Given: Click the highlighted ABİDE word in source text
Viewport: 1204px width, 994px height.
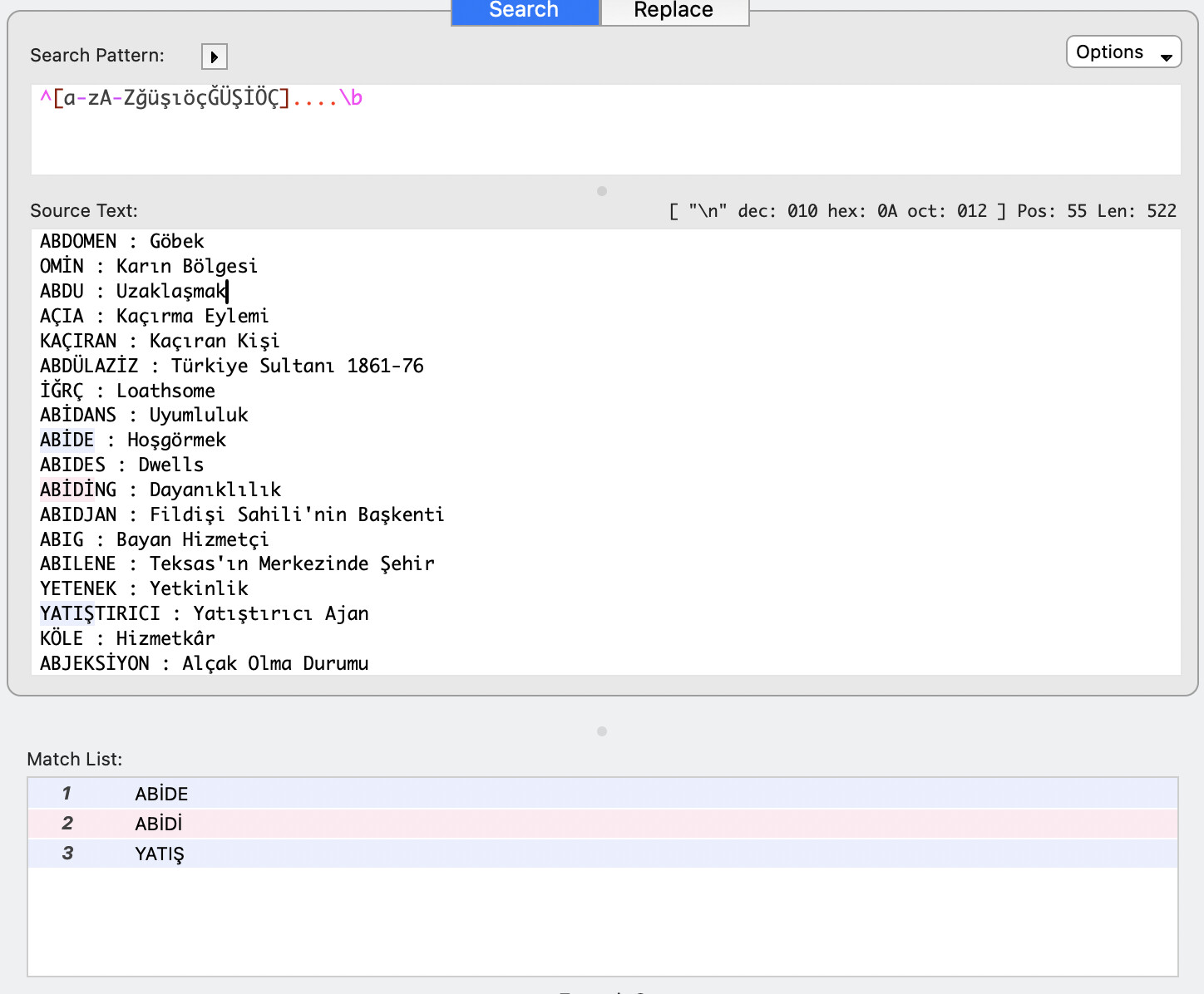Looking at the screenshot, I should point(67,440).
